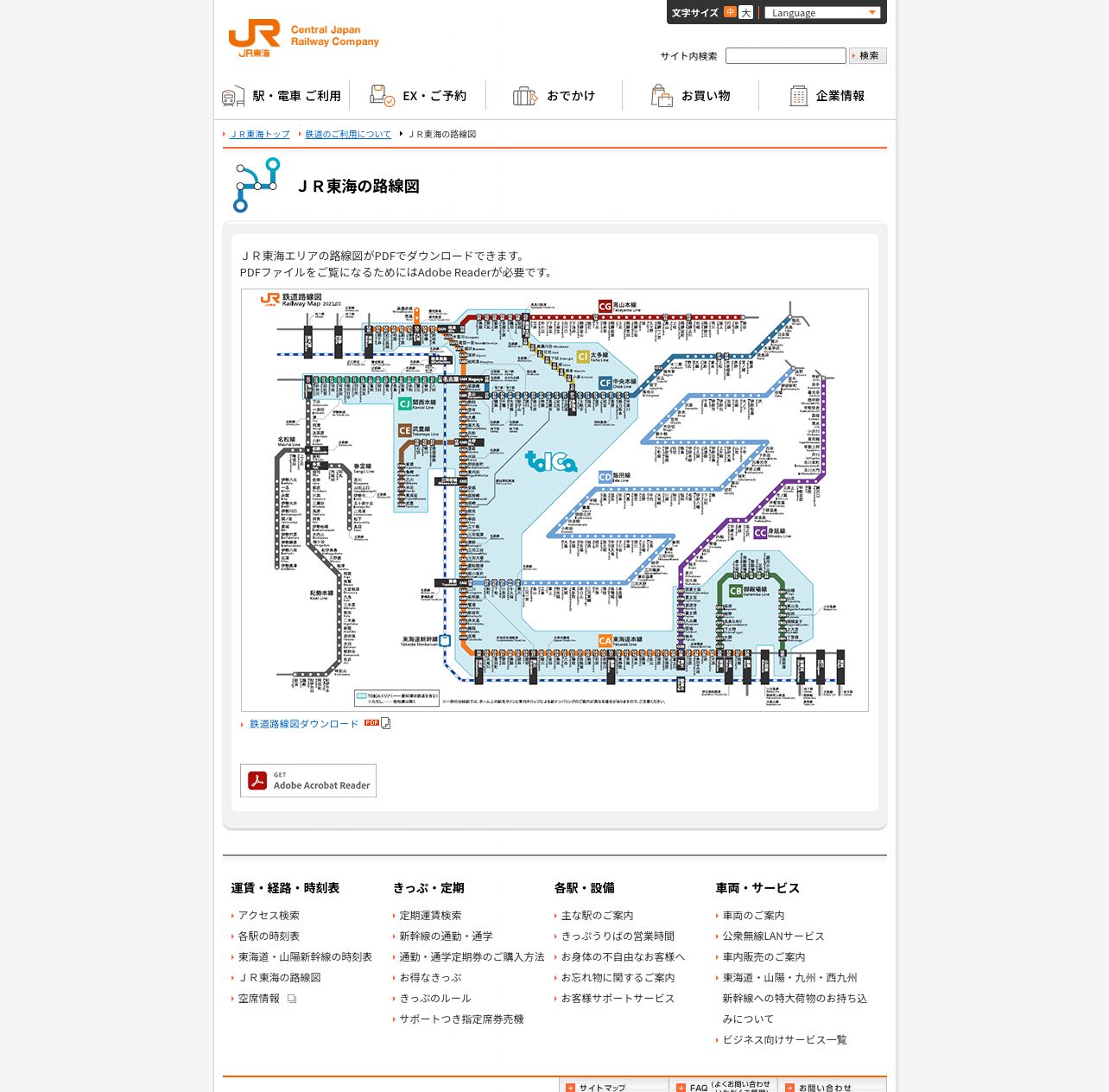Click the train icon beside 駅・電車
Screen dimensions: 1109x1092
point(233,97)
